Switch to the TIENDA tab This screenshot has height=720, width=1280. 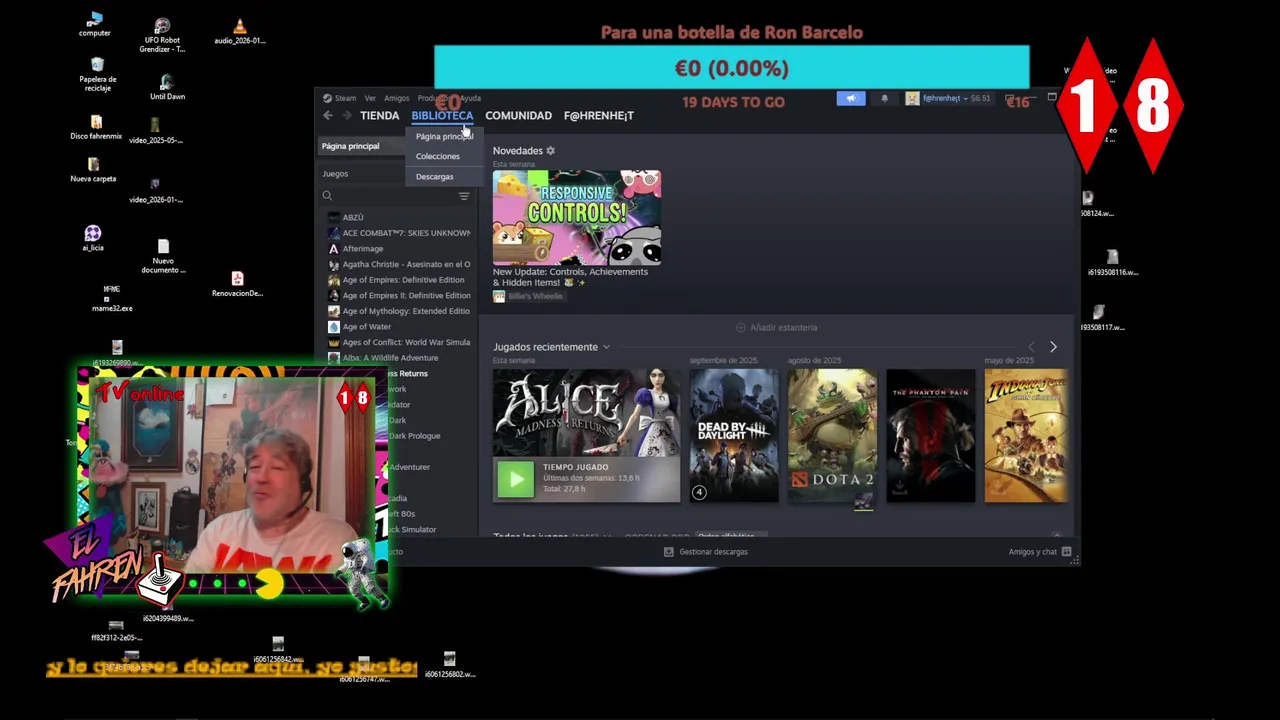coord(379,116)
